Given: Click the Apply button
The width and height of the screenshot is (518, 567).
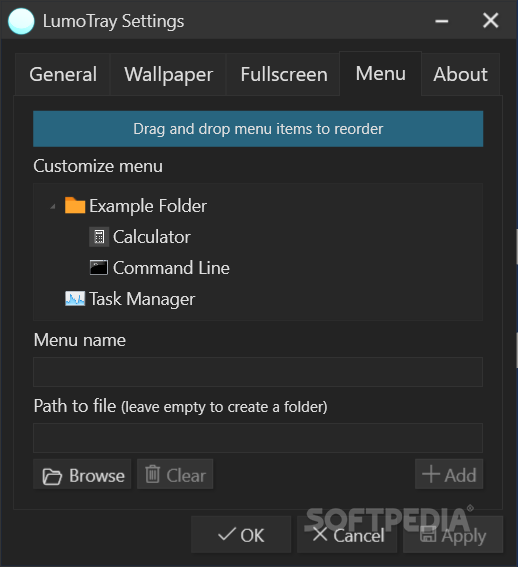Looking at the screenshot, I should click(453, 534).
